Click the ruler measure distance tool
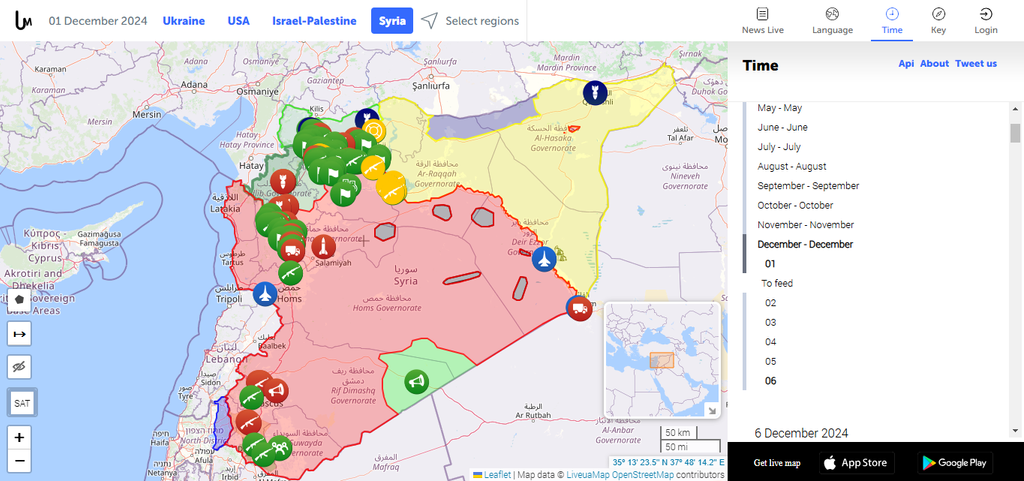The height and width of the screenshot is (481, 1024). [20, 333]
